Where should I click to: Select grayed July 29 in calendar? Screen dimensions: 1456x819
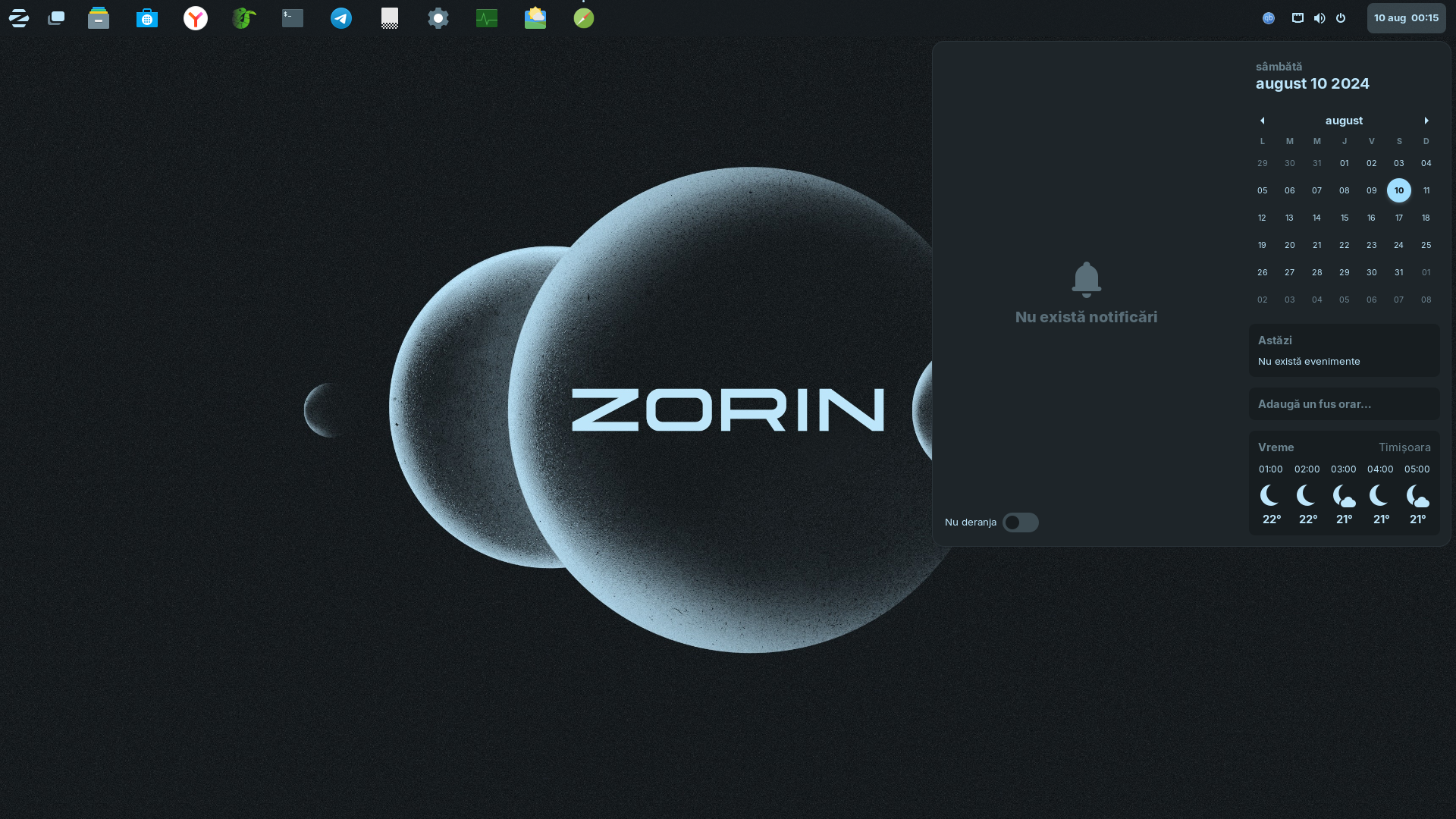[1263, 163]
